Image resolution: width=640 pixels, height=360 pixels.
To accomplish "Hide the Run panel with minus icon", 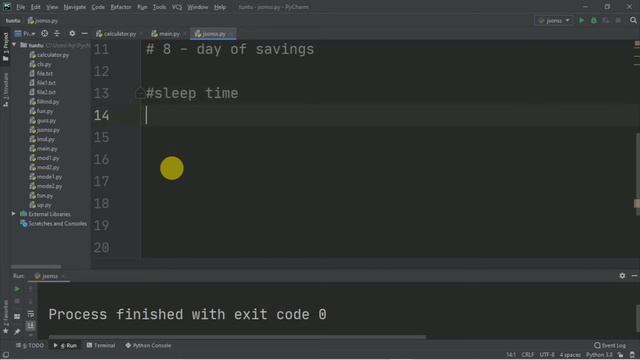I will (634, 276).
